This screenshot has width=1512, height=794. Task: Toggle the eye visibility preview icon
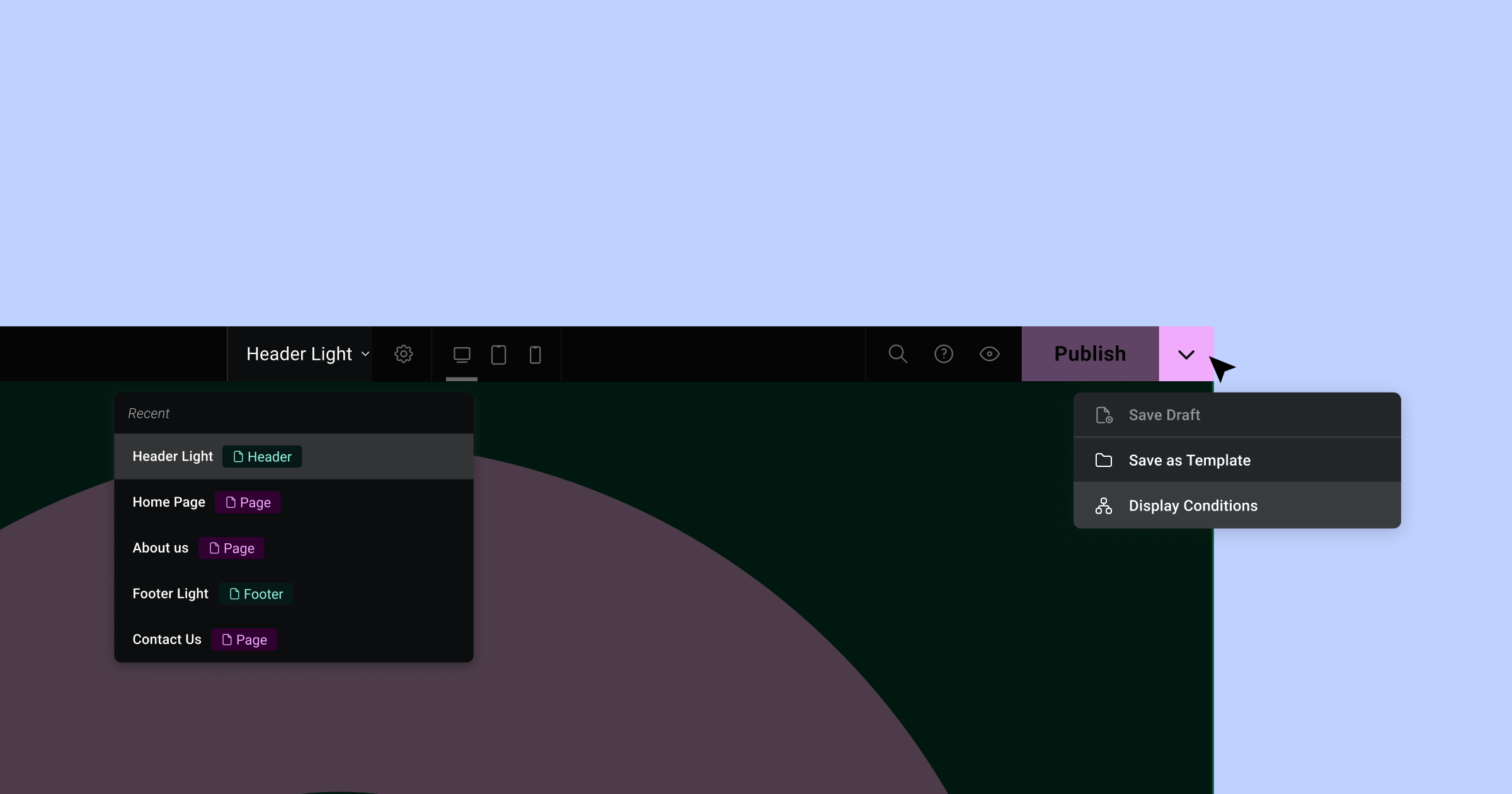coord(989,354)
